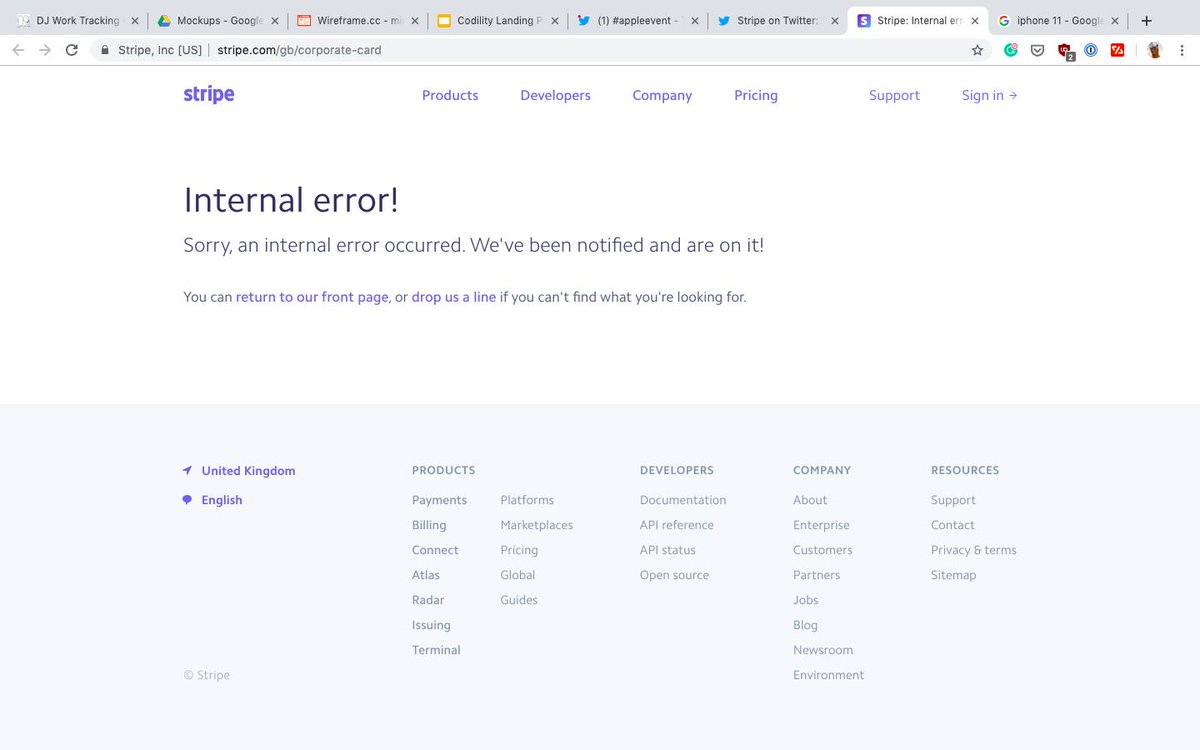Open the Contact footer link

click(x=953, y=525)
